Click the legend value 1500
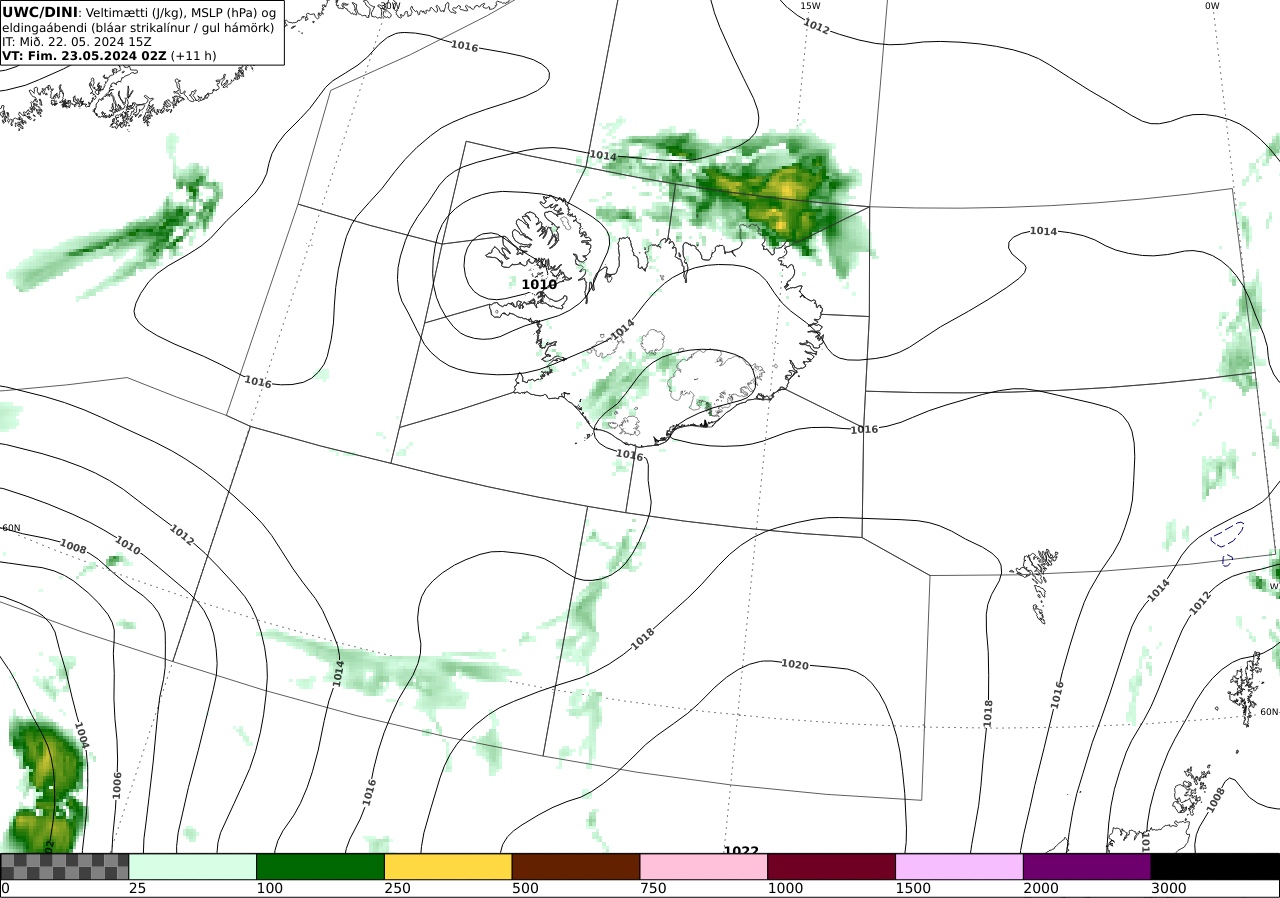 pos(912,888)
